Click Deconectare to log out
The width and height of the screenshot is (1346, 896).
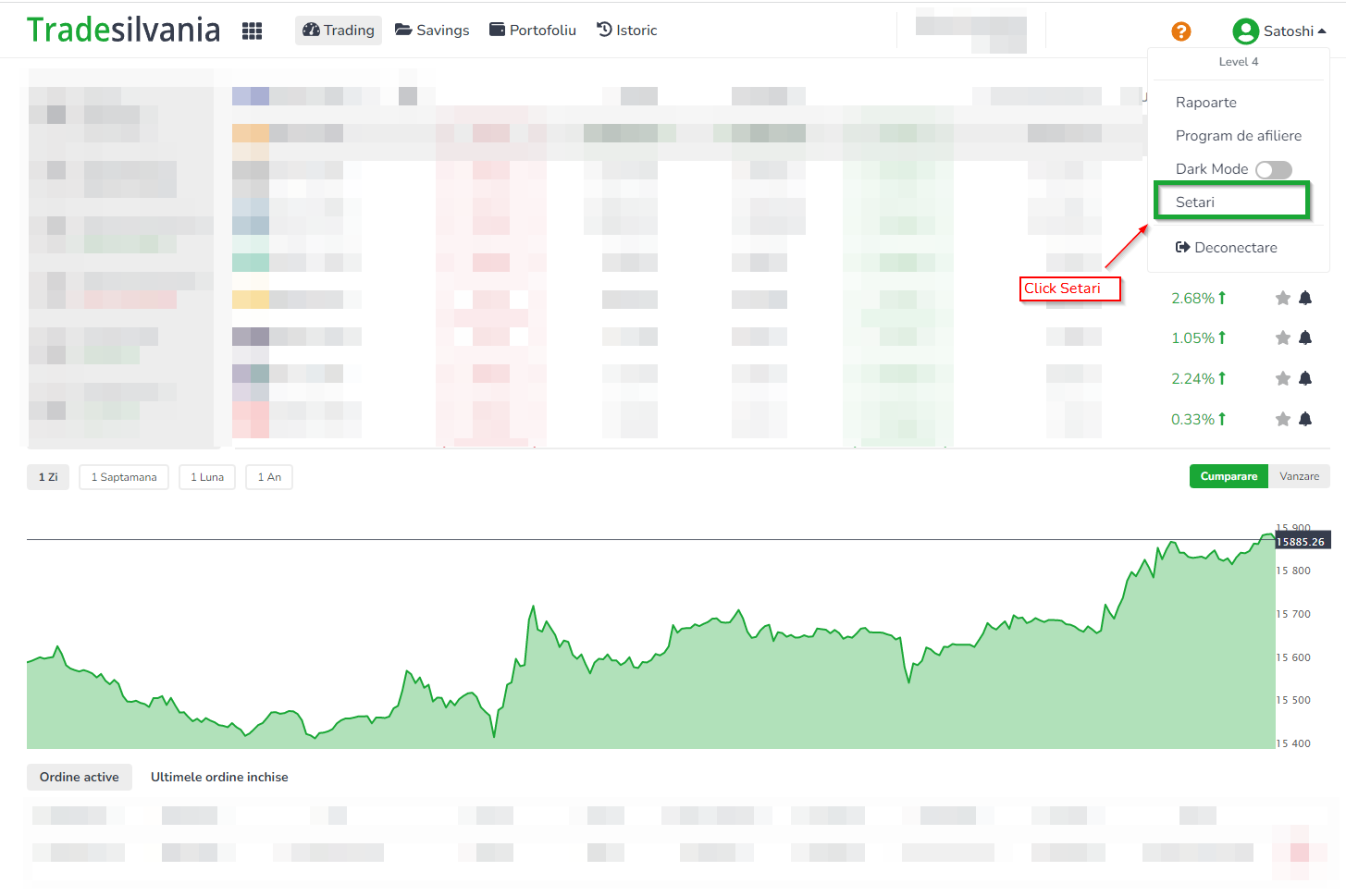(x=1227, y=248)
